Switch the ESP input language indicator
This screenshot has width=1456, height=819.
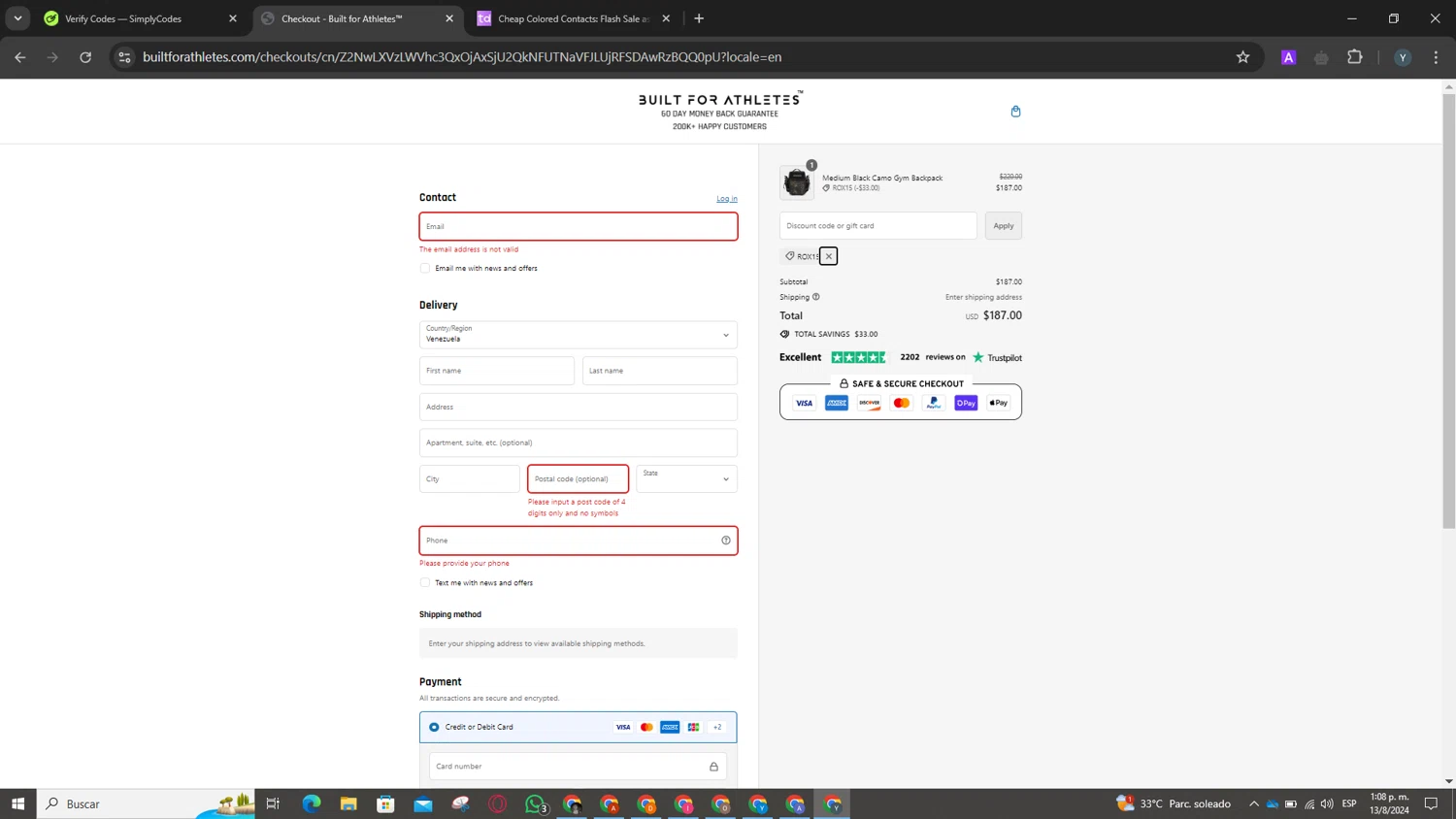point(1349,803)
